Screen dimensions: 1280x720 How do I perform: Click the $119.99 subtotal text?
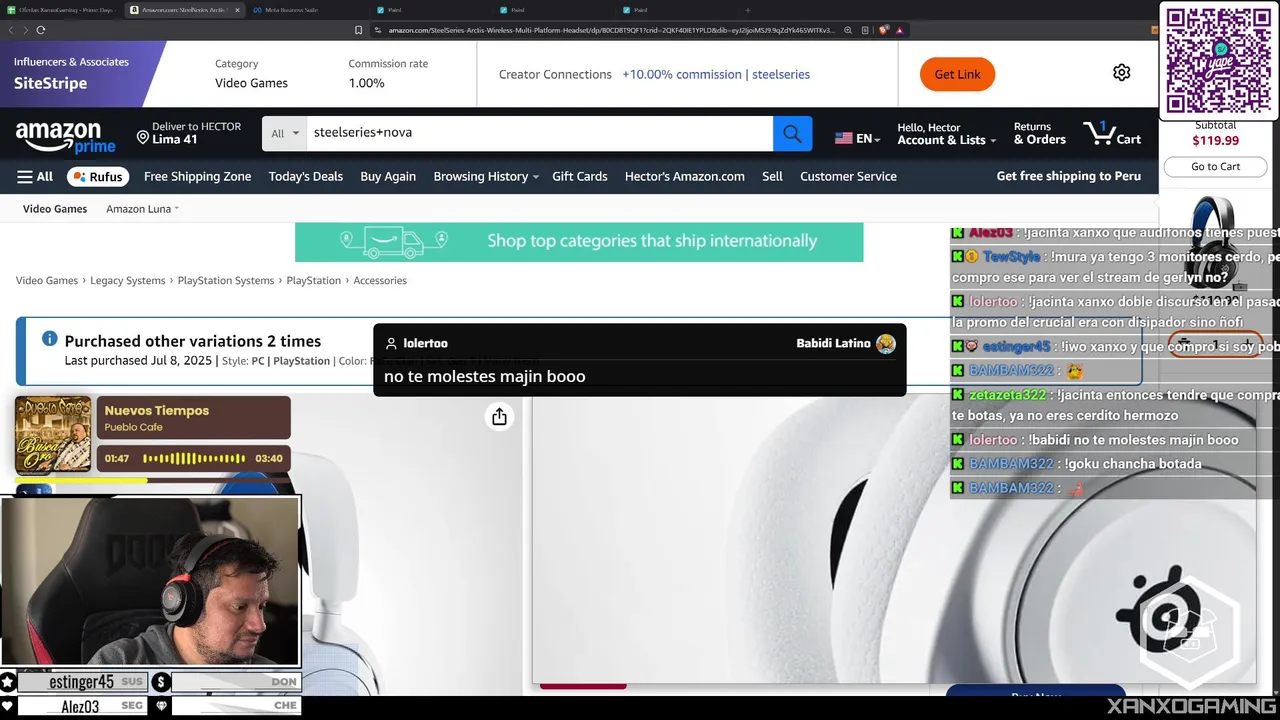click(1215, 141)
